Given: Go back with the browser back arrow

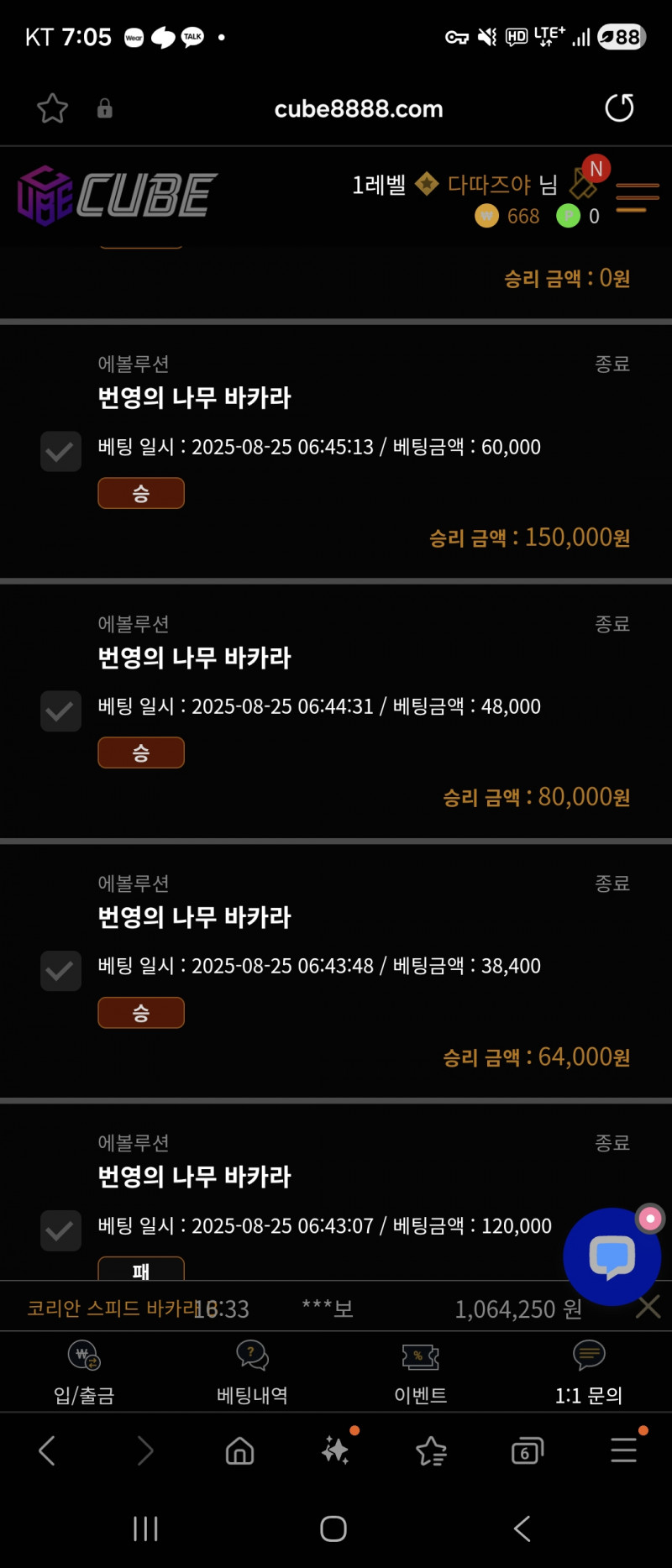Looking at the screenshot, I should click(48, 1450).
